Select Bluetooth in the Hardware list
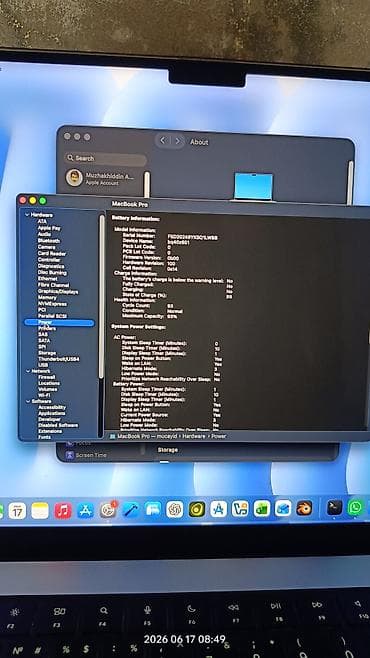370x658 pixels. [49, 241]
